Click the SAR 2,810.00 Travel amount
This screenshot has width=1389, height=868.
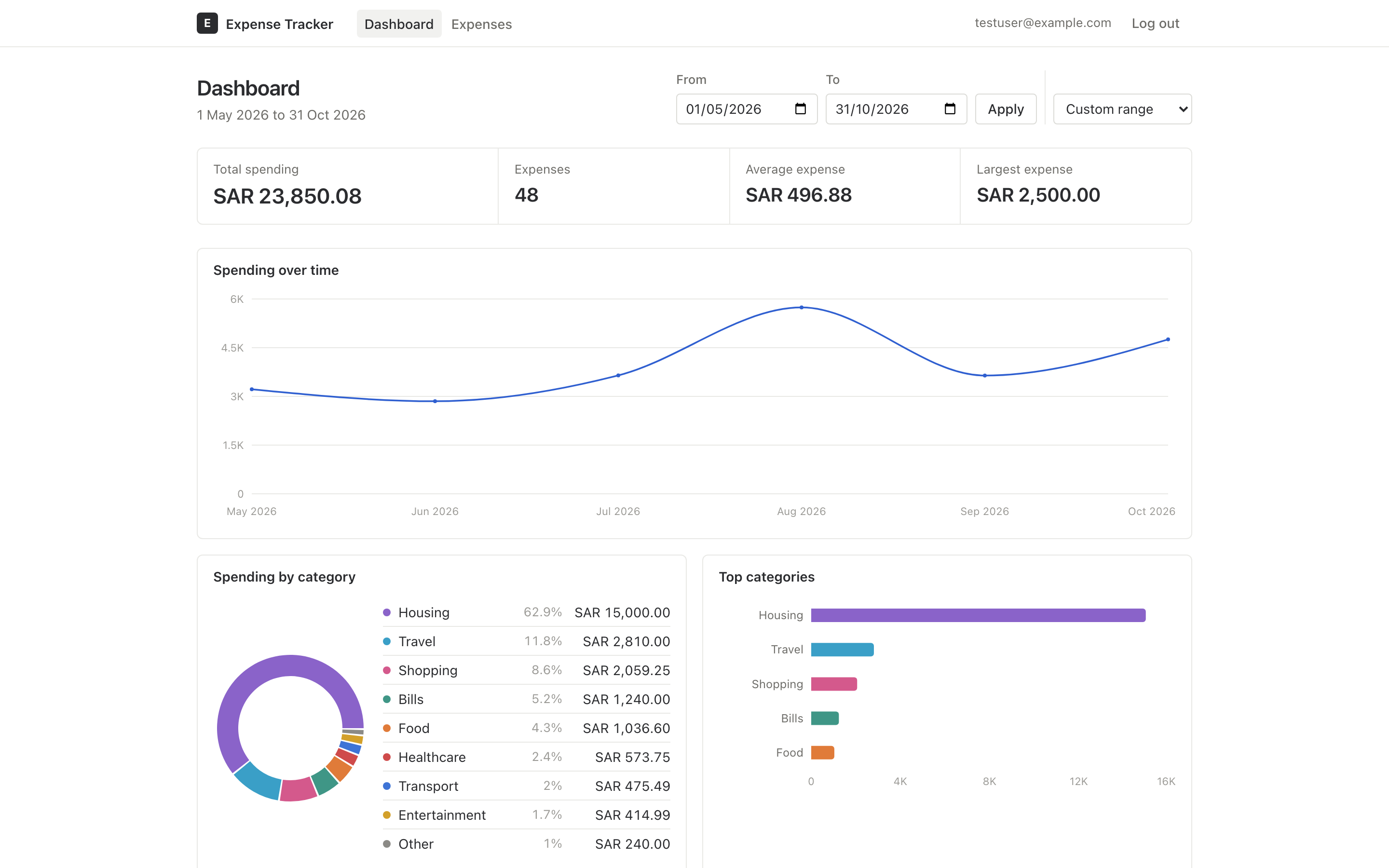point(626,641)
